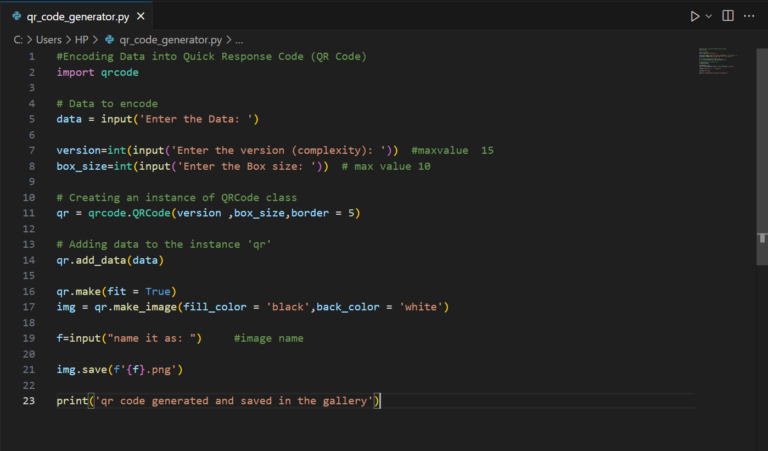The image size is (768, 451).
Task: Click the 'black' string on line 17
Action: coord(288,307)
